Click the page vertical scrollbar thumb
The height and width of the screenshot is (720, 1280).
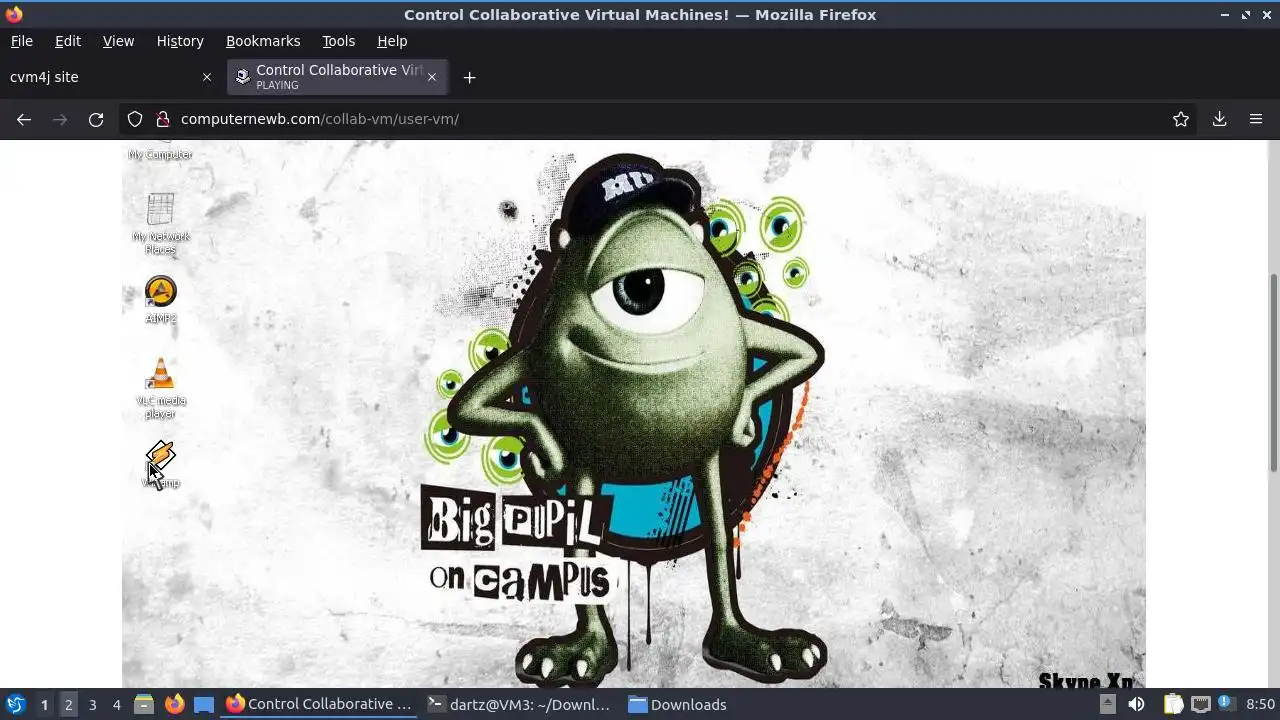point(1273,372)
